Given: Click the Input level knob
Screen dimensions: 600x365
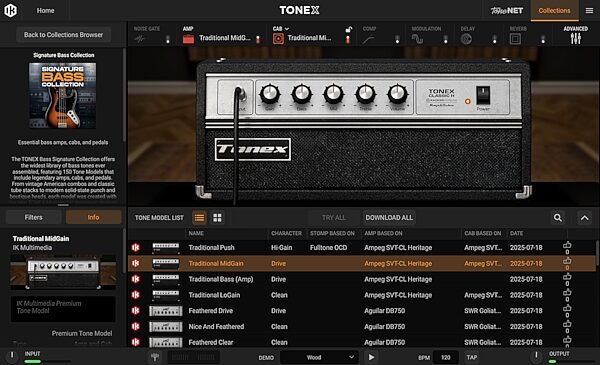Looking at the screenshot, I should [12, 356].
